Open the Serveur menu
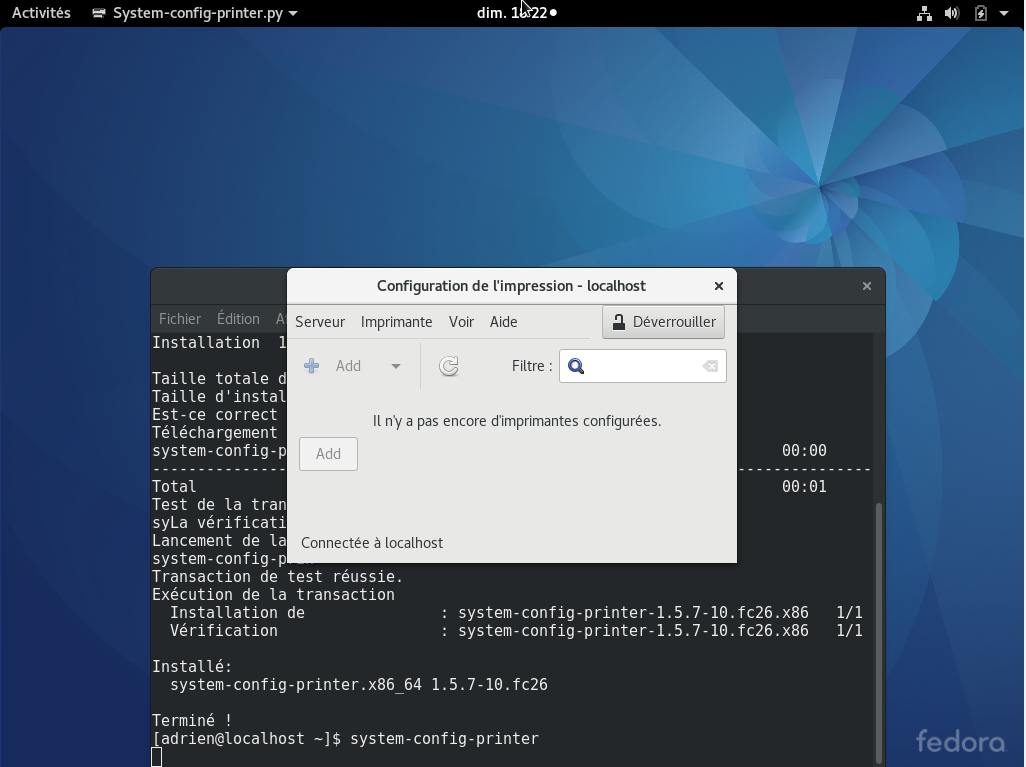 point(319,322)
